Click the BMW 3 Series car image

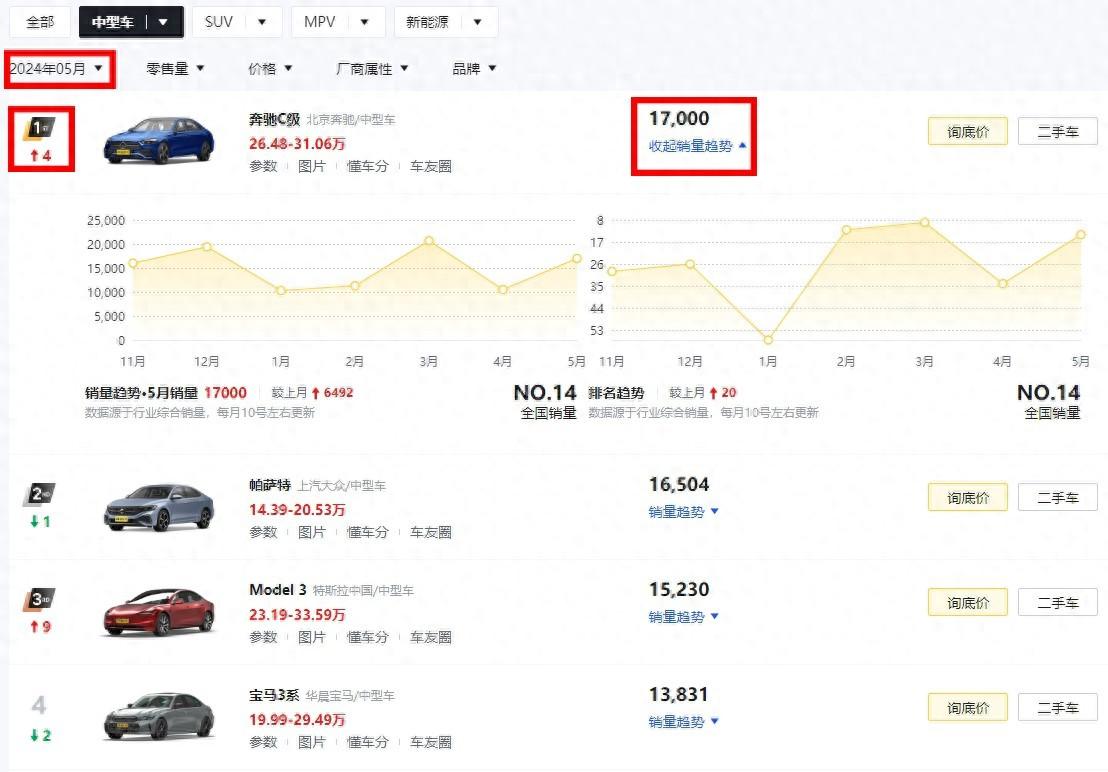(x=159, y=716)
